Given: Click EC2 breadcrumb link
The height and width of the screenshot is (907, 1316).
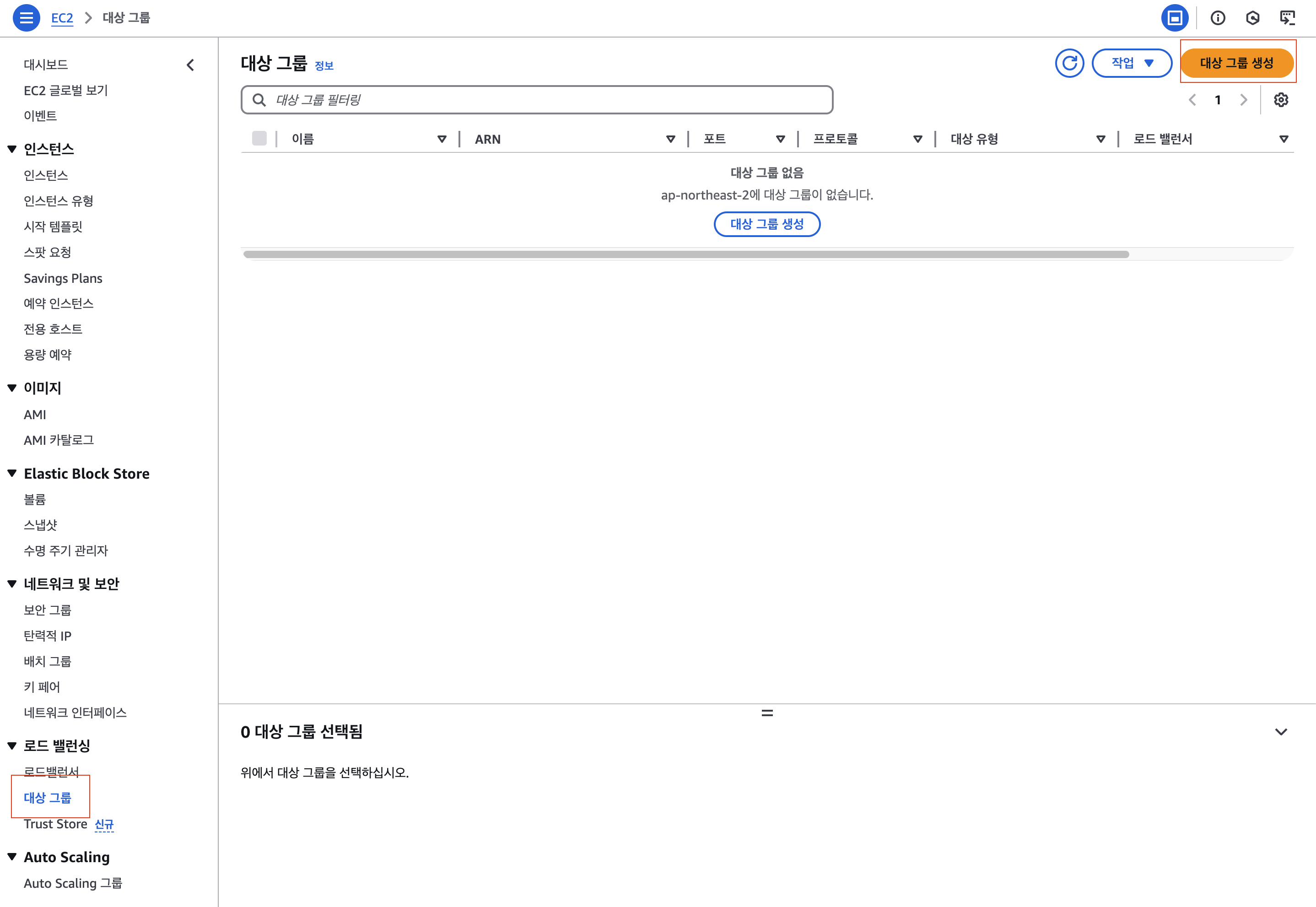Looking at the screenshot, I should point(62,18).
